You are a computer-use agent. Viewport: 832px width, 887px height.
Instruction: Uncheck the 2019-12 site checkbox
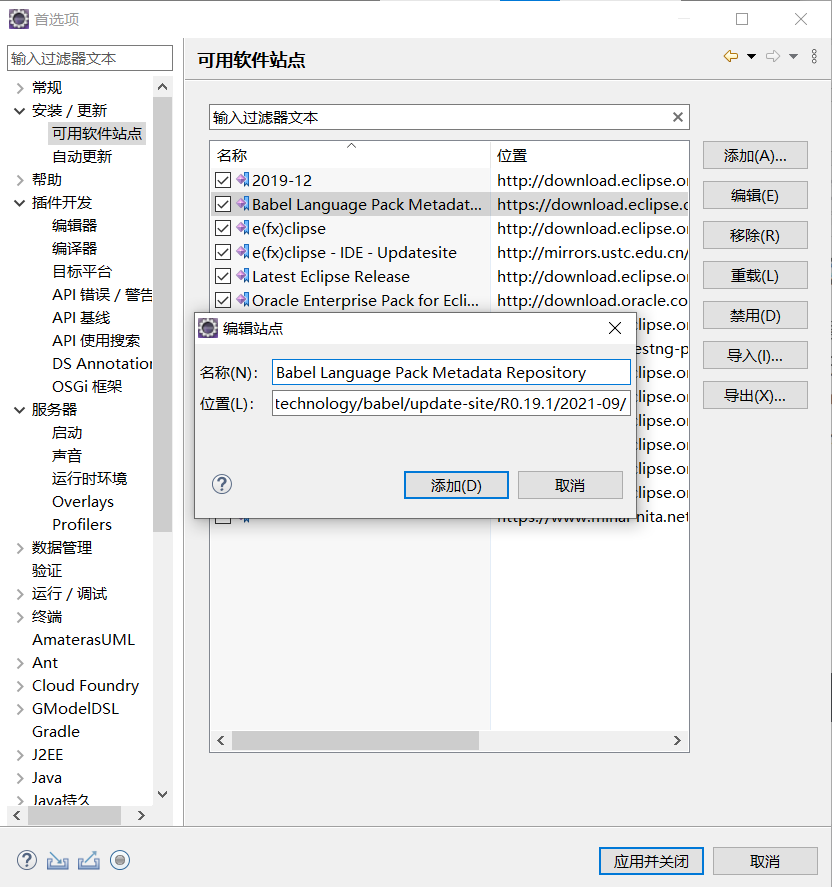(x=223, y=180)
